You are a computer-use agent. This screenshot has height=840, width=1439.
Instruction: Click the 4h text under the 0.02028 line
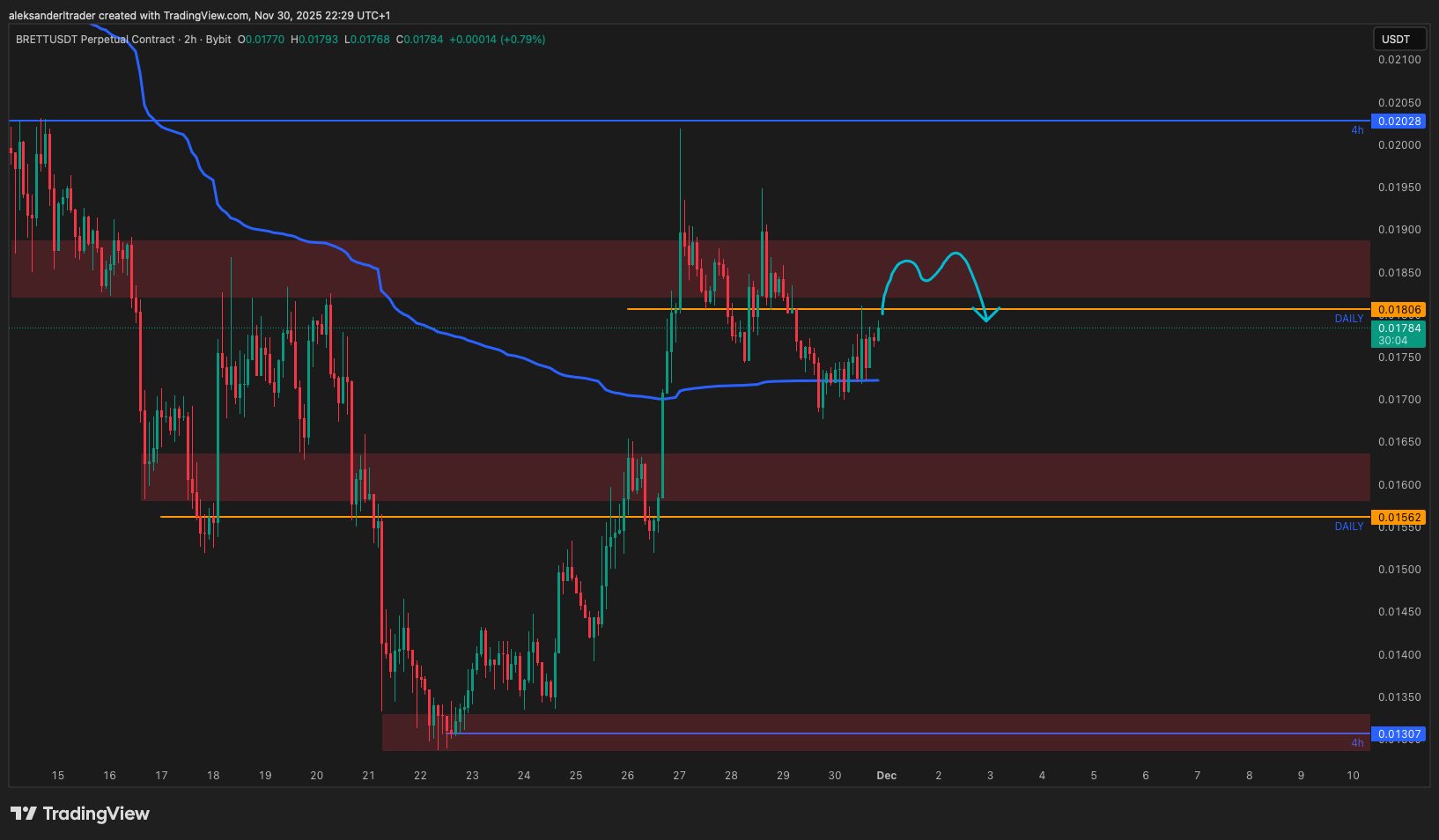(x=1357, y=130)
